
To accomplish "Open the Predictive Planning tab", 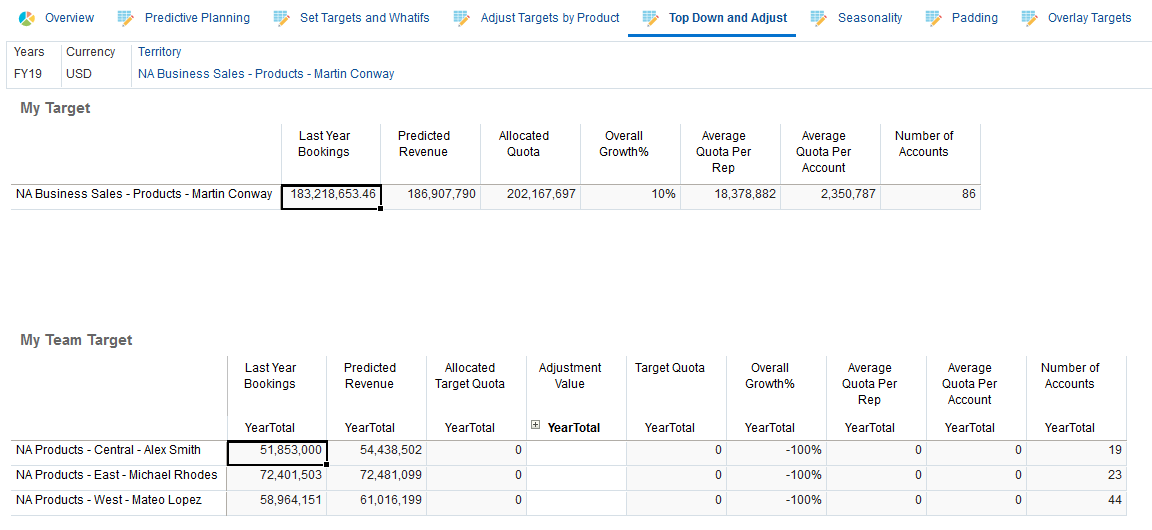I will click(x=197, y=18).
